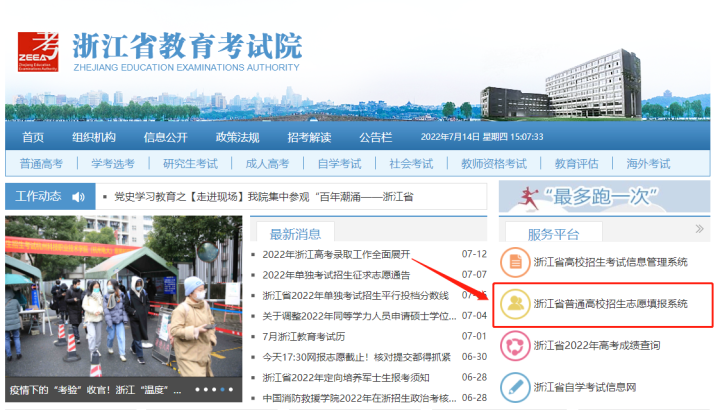Click the 工作动态 label
The image size is (720, 410).
[39, 197]
